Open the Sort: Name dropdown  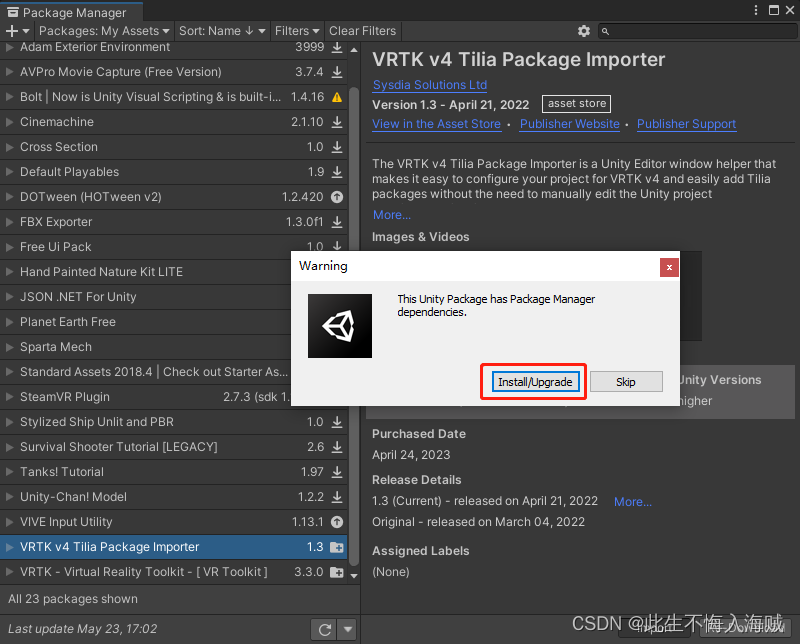pos(222,31)
